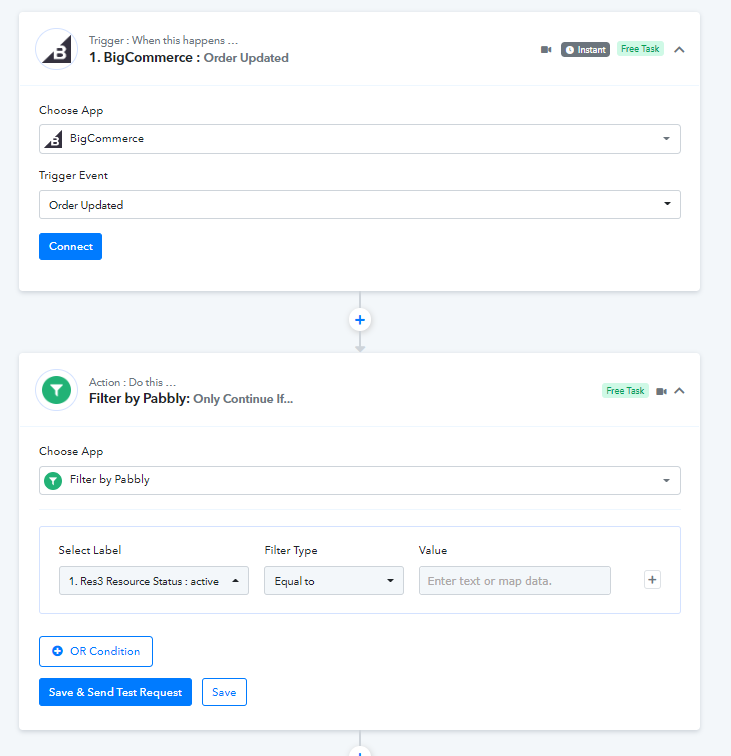Click Free Task badge in Filter step
This screenshot has width=731, height=756.
coord(625,391)
